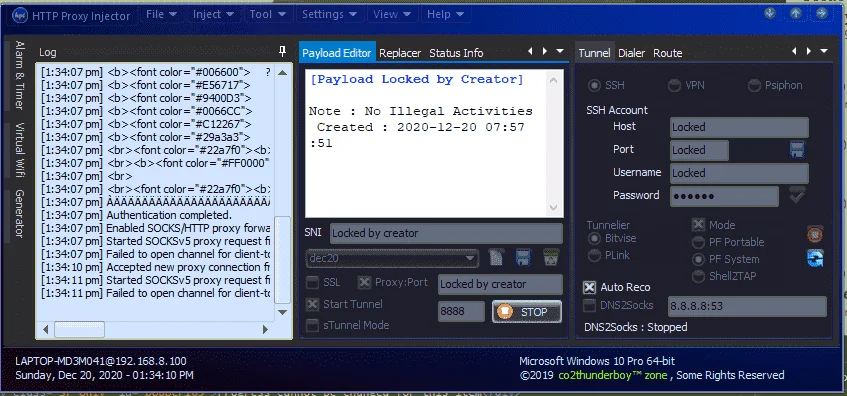Viewport: 847px width, 396px height.
Task: Switch to the Payload Editor tab
Action: (337, 53)
